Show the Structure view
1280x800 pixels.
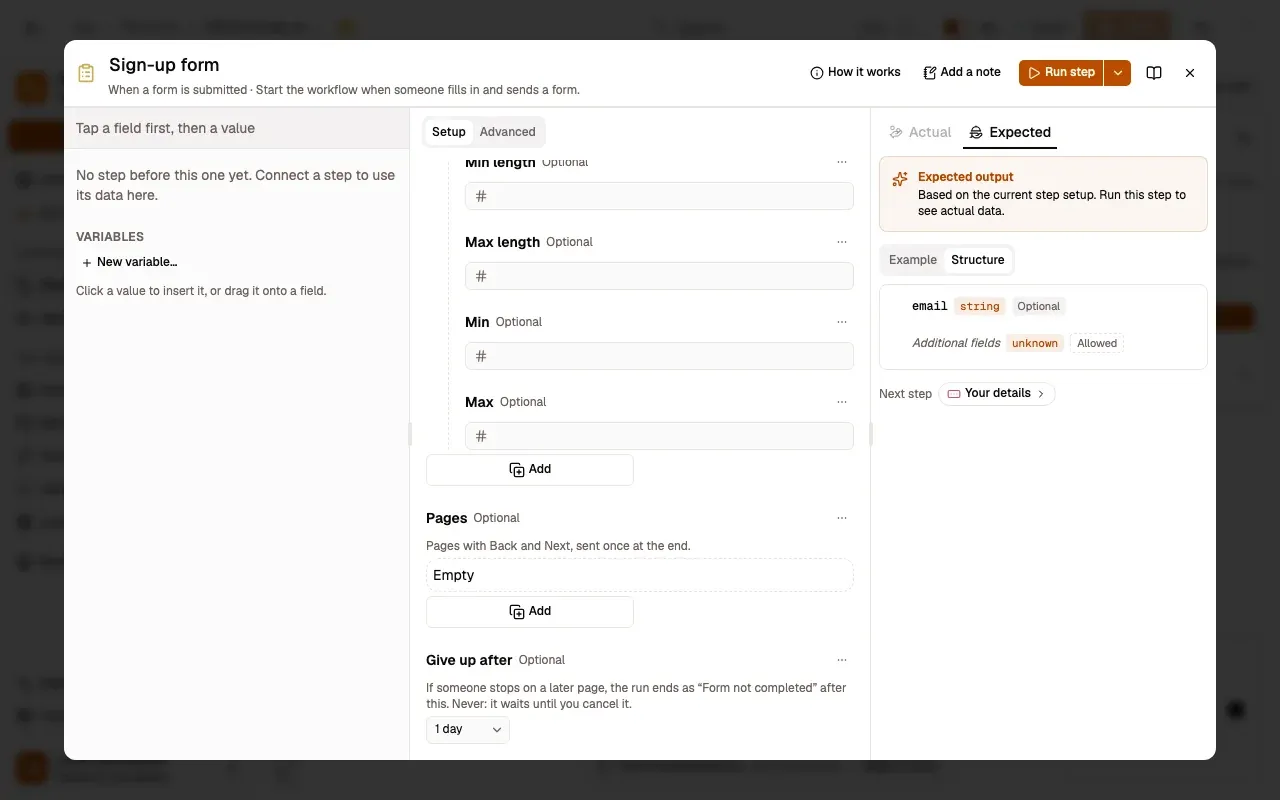click(978, 260)
